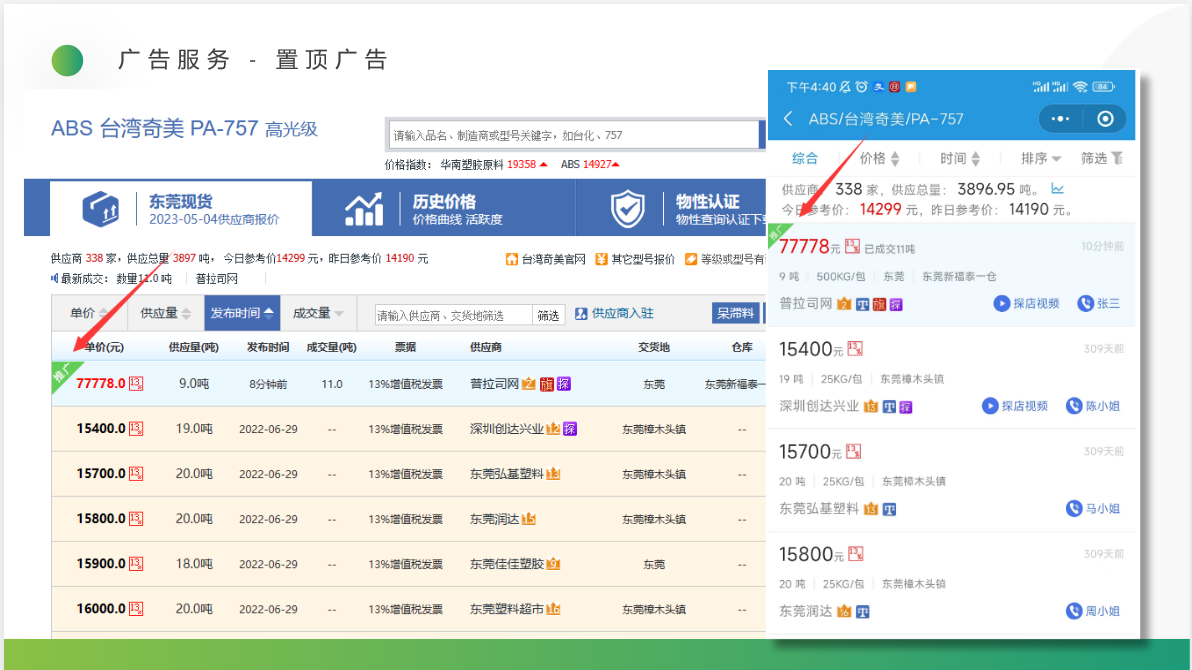Open the 东莞佳佳塑胶 supplier link

pyautogui.click(x=507, y=564)
